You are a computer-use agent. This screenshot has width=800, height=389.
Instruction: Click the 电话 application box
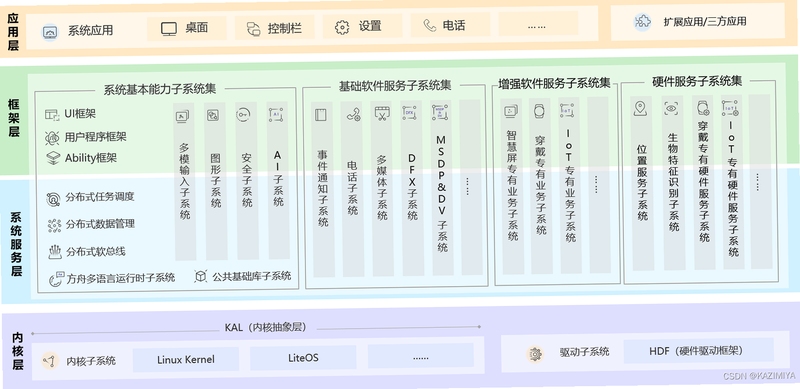(451, 25)
